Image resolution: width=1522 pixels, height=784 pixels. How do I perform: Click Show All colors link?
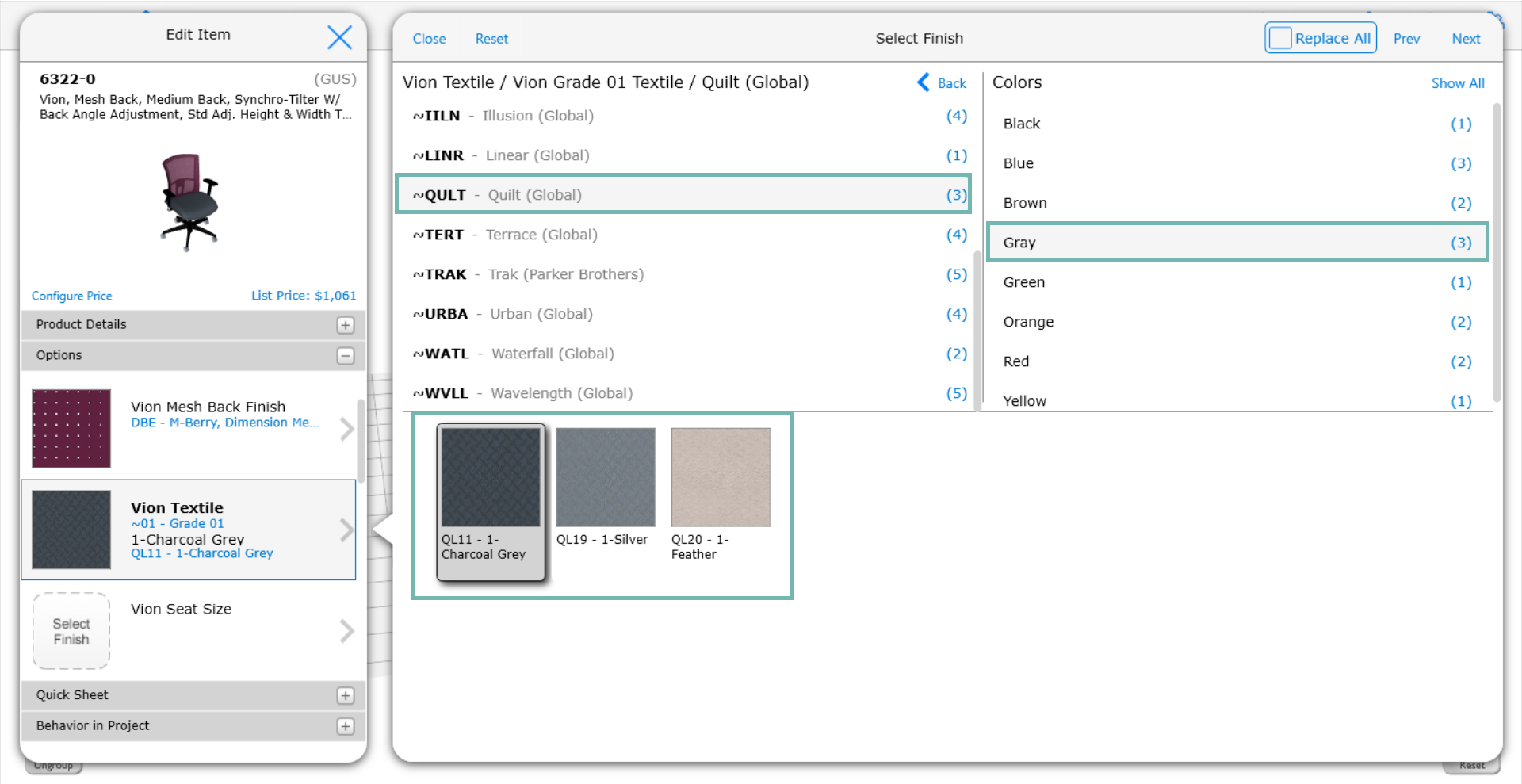tap(1458, 83)
